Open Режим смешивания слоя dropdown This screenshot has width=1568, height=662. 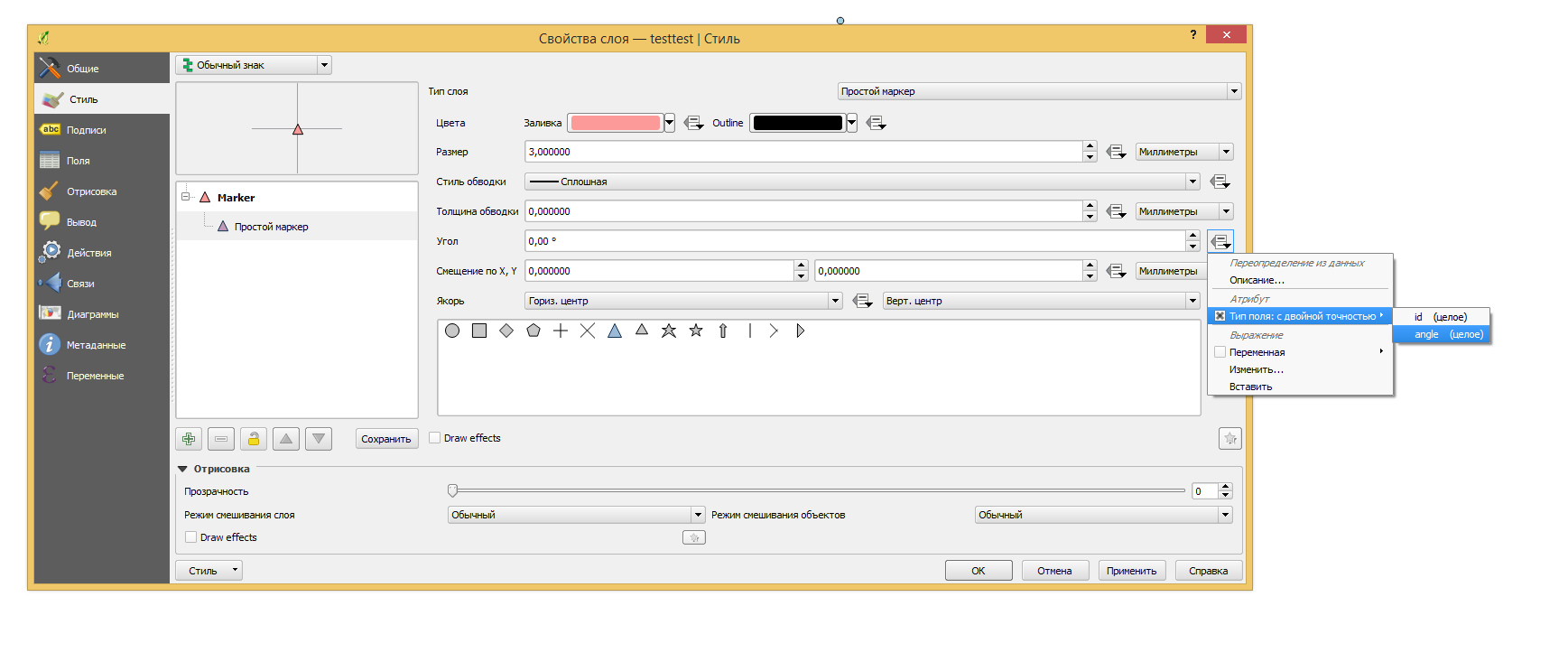576,515
